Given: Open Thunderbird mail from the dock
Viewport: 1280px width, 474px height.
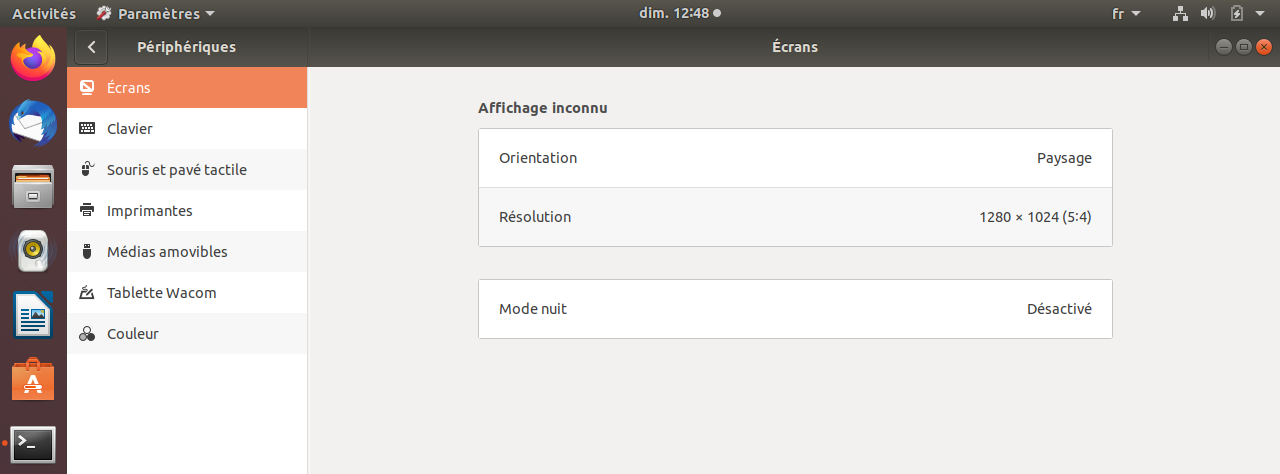Looking at the screenshot, I should tap(33, 124).
